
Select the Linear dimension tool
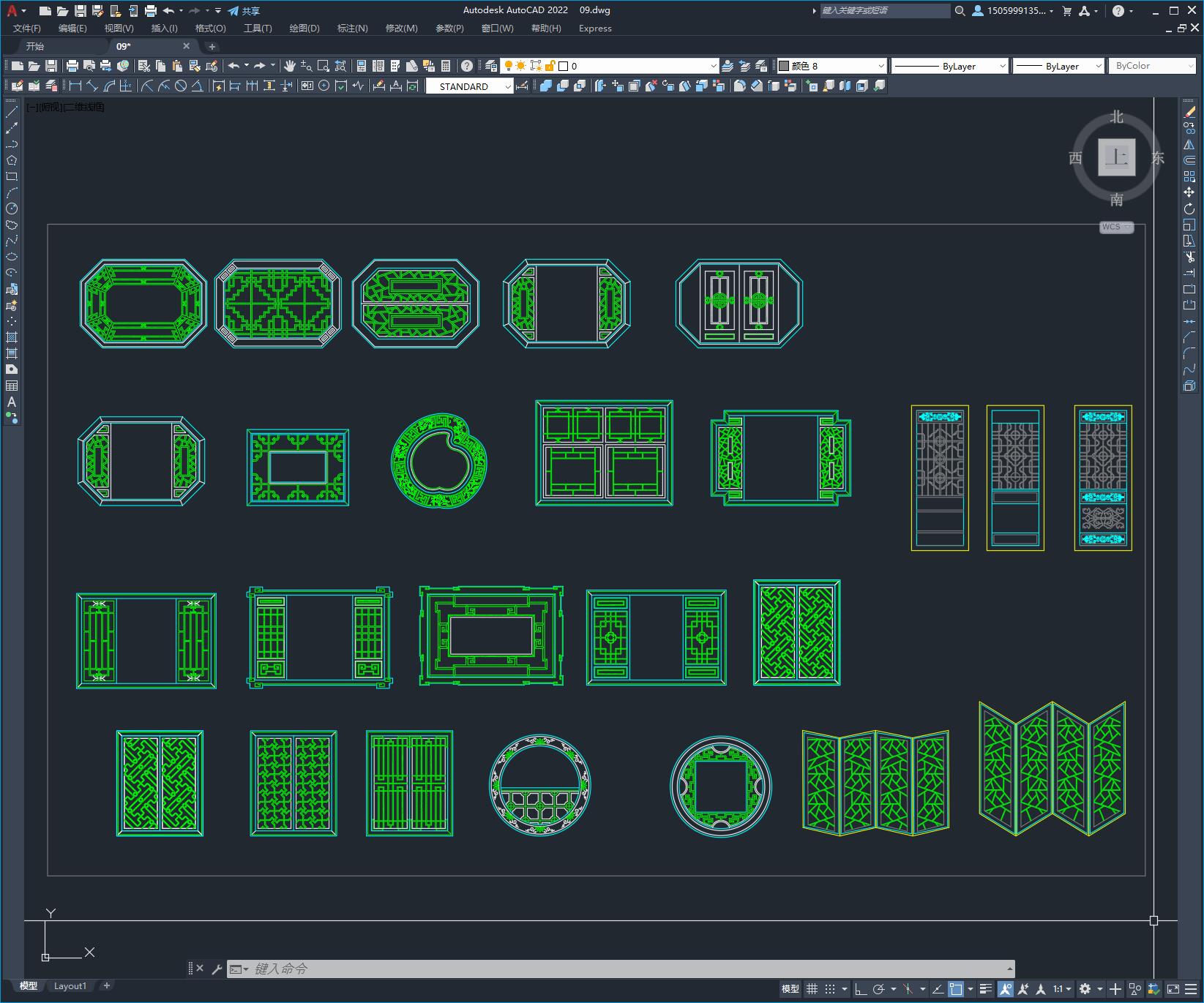[x=75, y=86]
